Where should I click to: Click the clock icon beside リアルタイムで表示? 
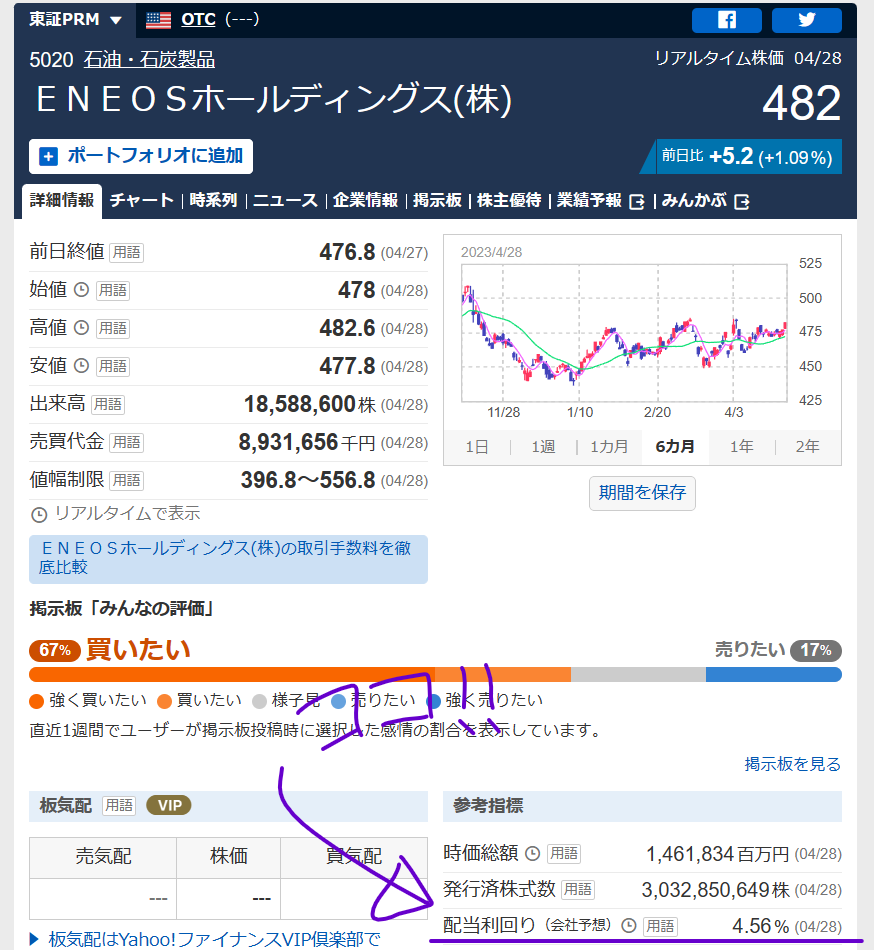(39, 515)
